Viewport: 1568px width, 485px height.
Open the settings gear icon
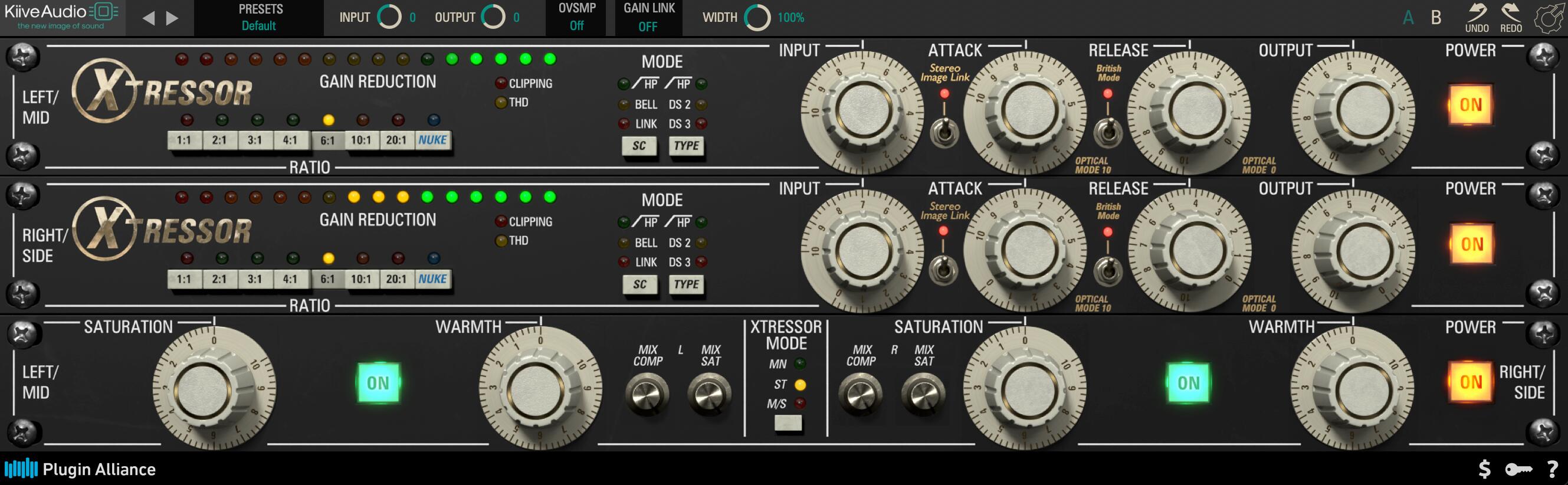(x=1549, y=18)
